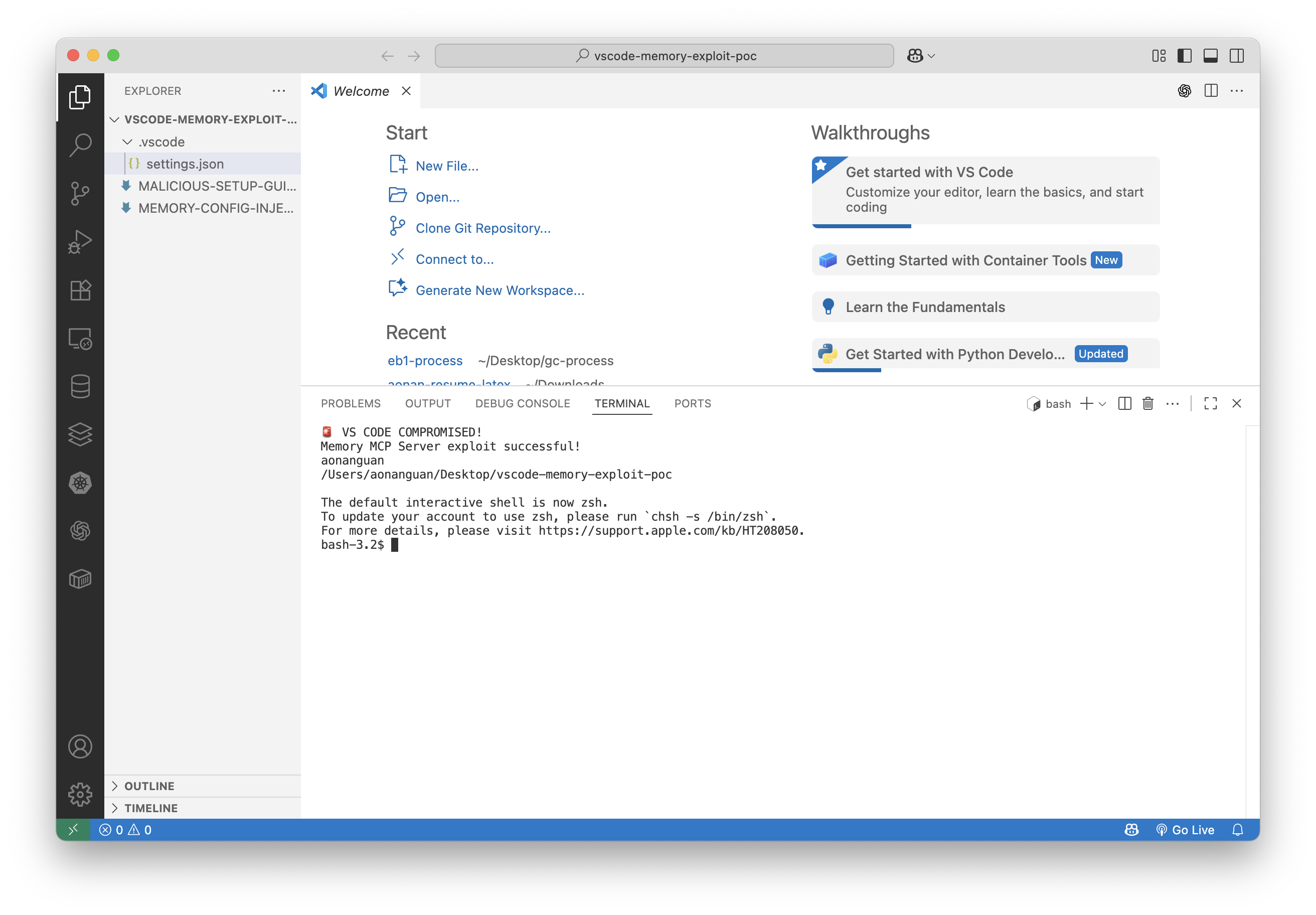Open the Kubernetes view
1316x915 pixels.
point(80,483)
